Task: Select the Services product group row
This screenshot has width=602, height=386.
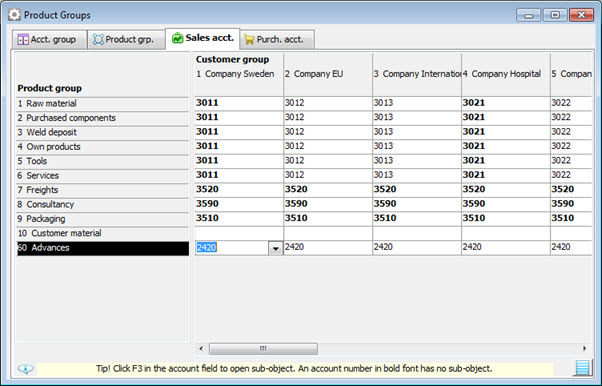Action: (x=103, y=176)
